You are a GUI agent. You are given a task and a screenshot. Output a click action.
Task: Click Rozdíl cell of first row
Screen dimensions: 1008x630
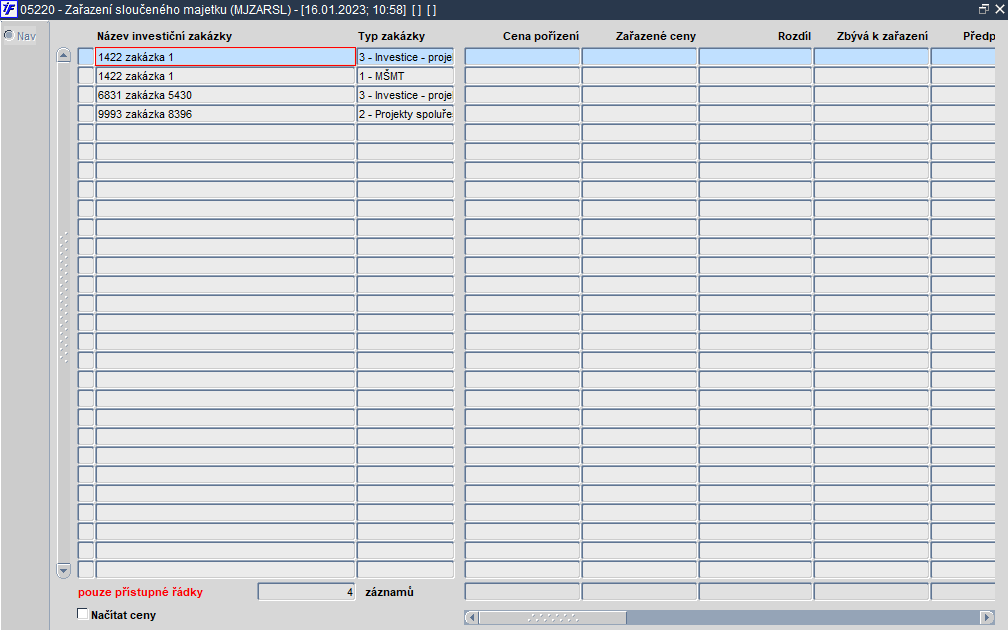[755, 57]
